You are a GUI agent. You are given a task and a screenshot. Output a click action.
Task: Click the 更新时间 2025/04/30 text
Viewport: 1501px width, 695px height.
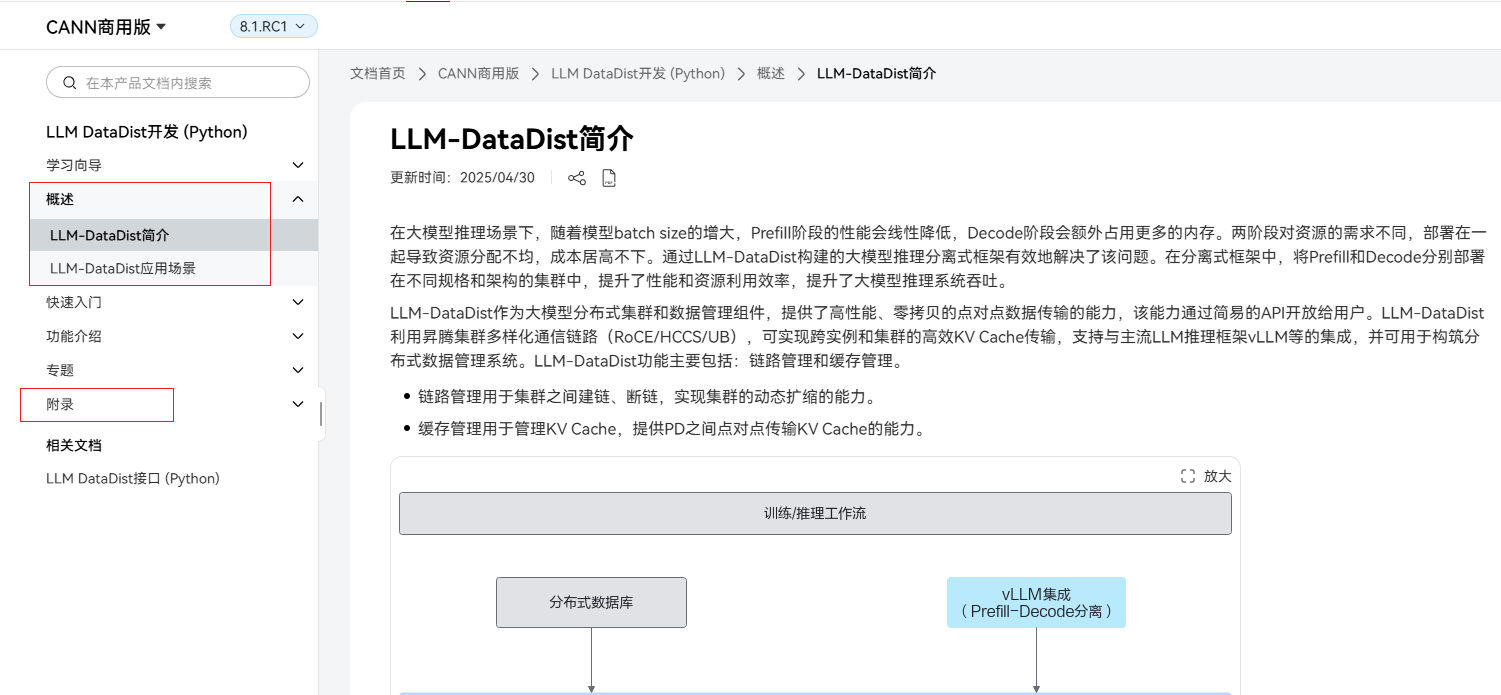tap(462, 178)
